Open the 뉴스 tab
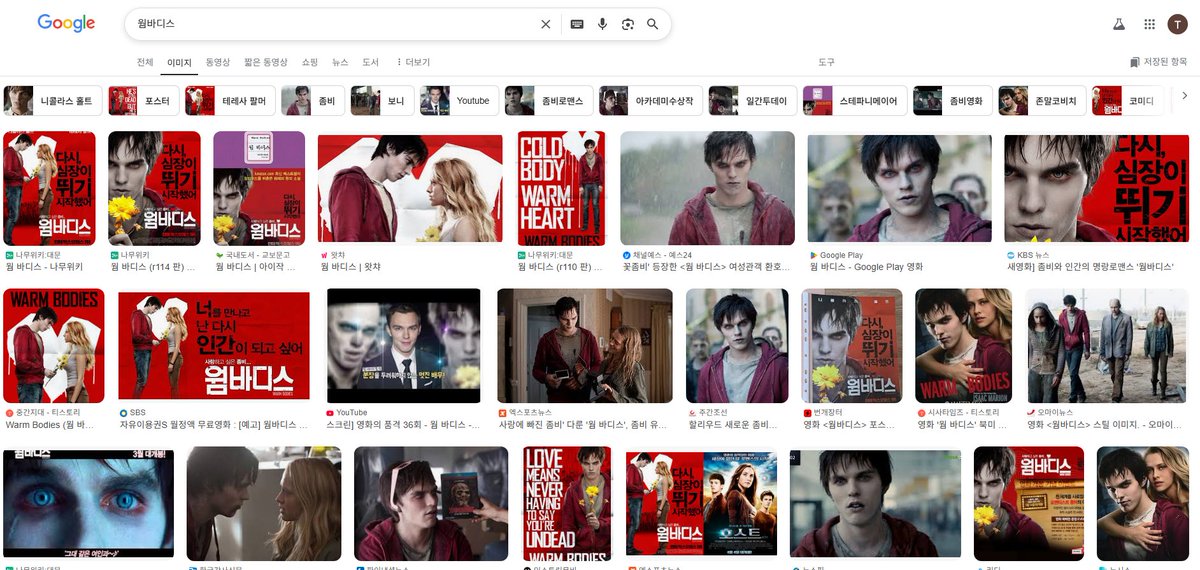 click(x=340, y=62)
